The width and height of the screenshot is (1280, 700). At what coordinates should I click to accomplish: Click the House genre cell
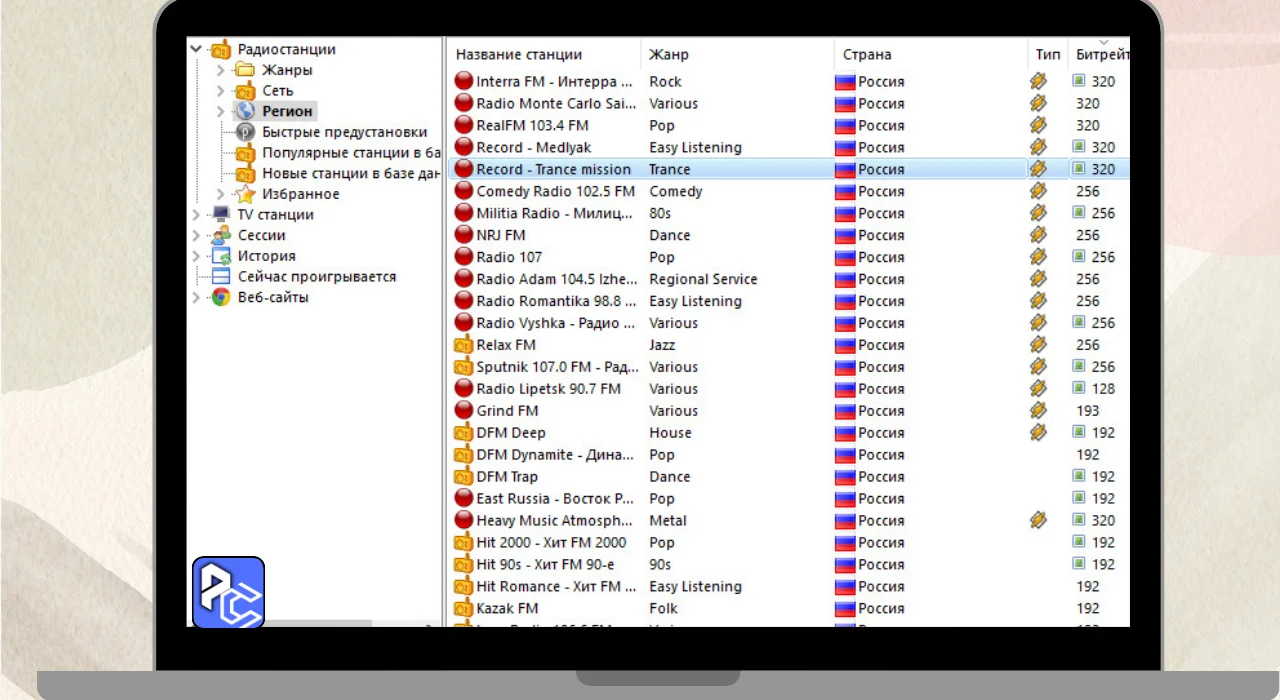(670, 433)
